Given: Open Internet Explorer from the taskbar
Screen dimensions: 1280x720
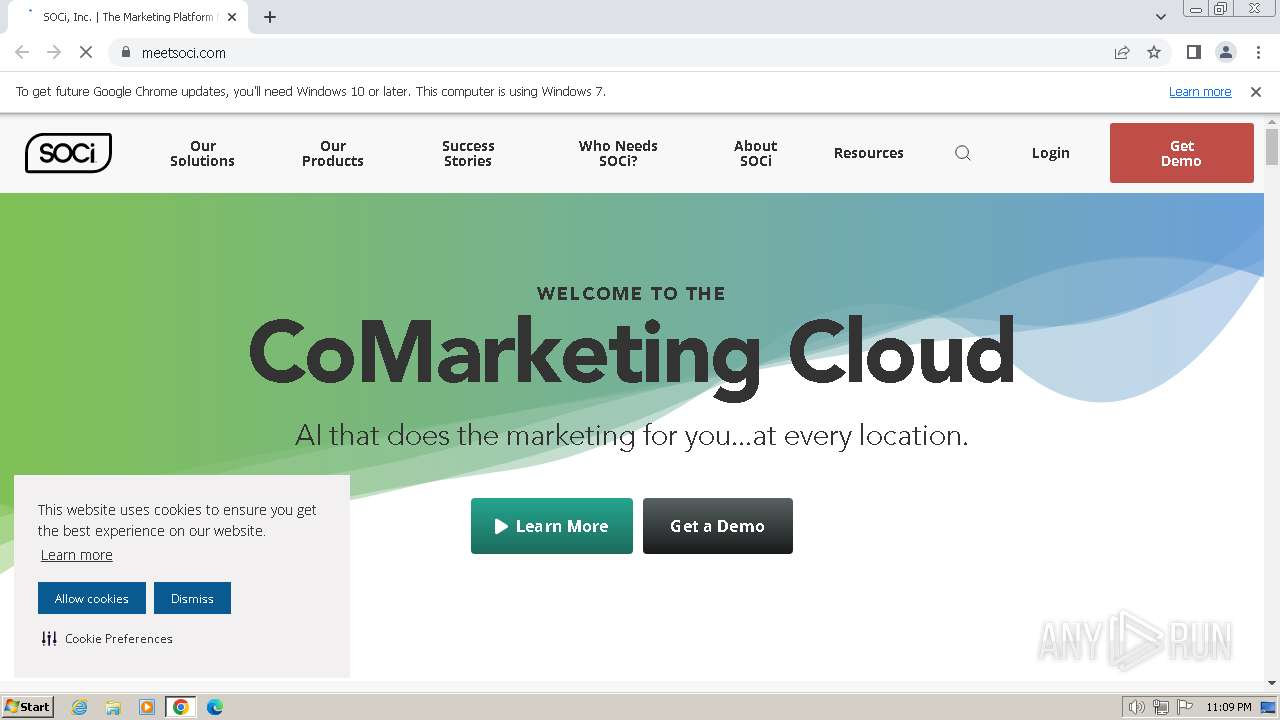Looking at the screenshot, I should 80,707.
